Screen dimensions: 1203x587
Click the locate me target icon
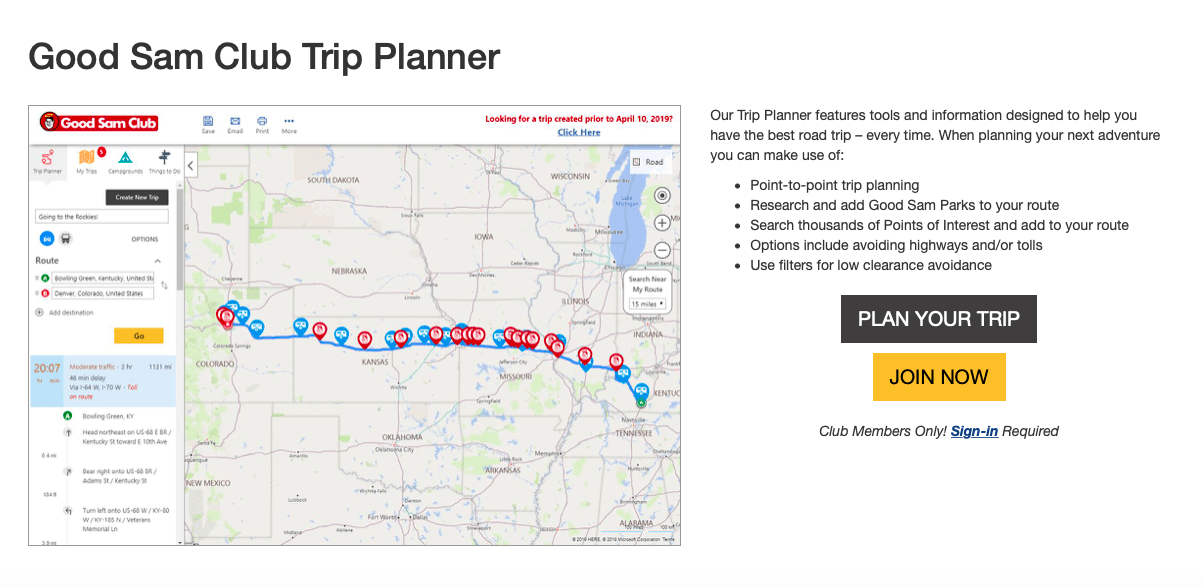(x=662, y=196)
